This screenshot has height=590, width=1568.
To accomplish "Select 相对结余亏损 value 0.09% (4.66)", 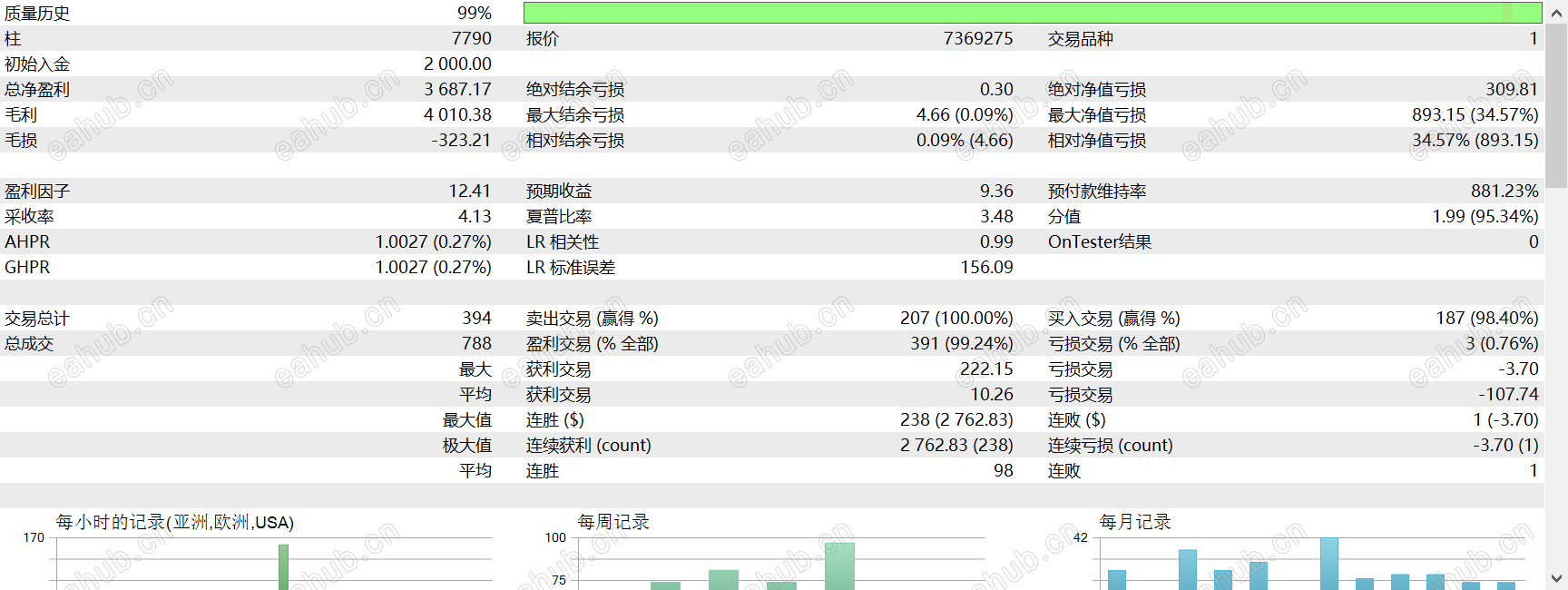I will (965, 140).
